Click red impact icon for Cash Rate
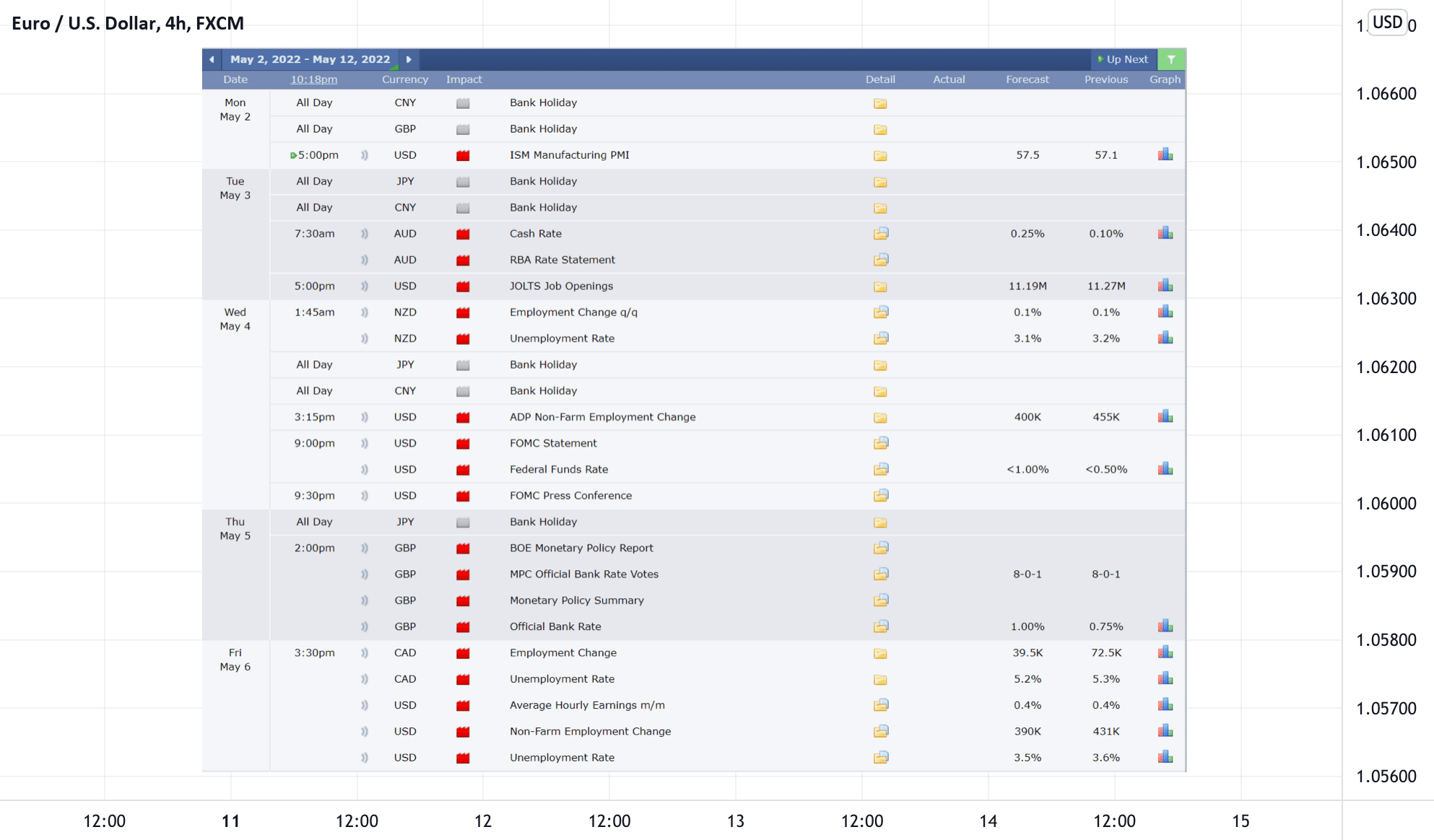The width and height of the screenshot is (1434, 840). [x=463, y=234]
